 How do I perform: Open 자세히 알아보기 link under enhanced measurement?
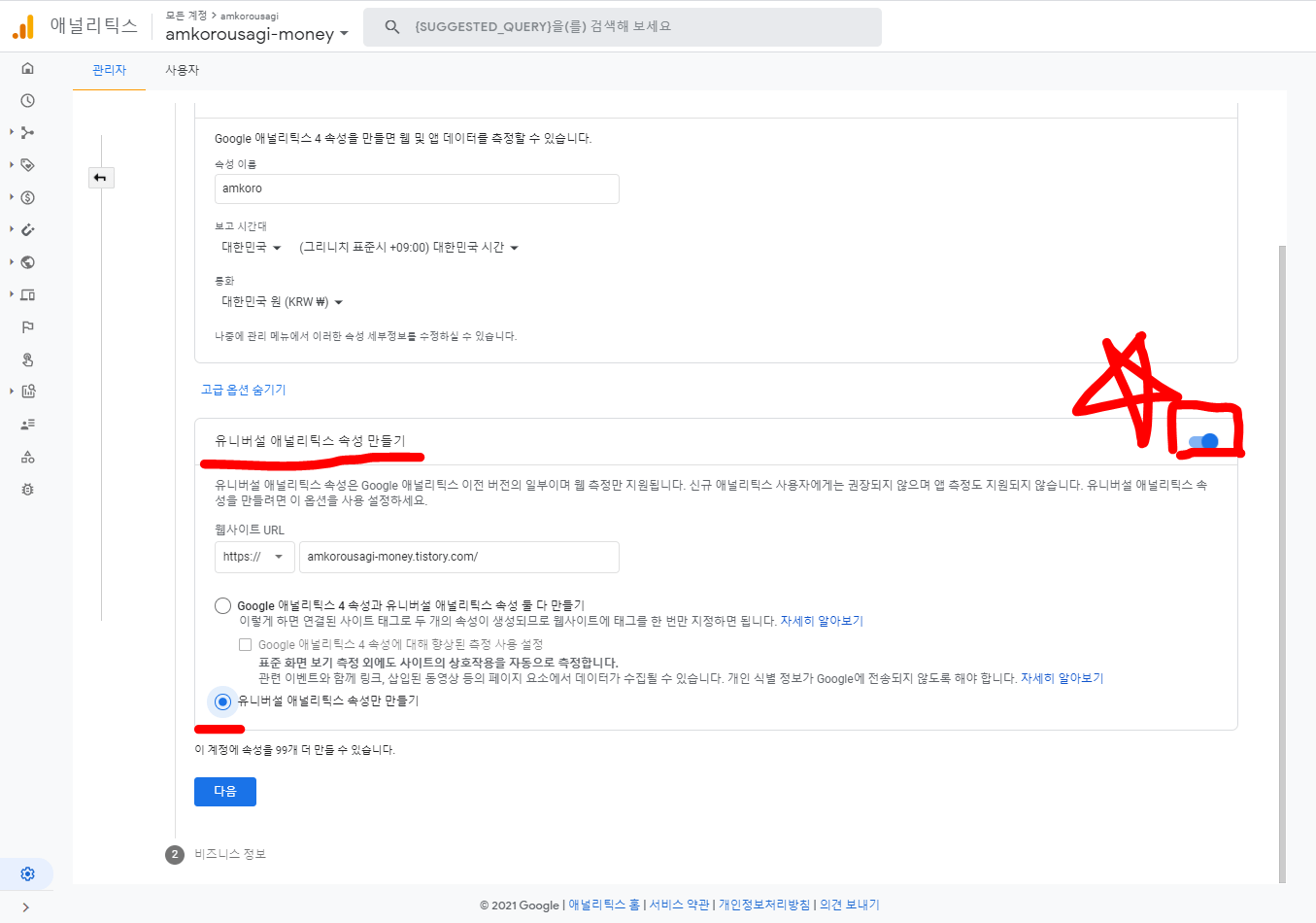1063,678
